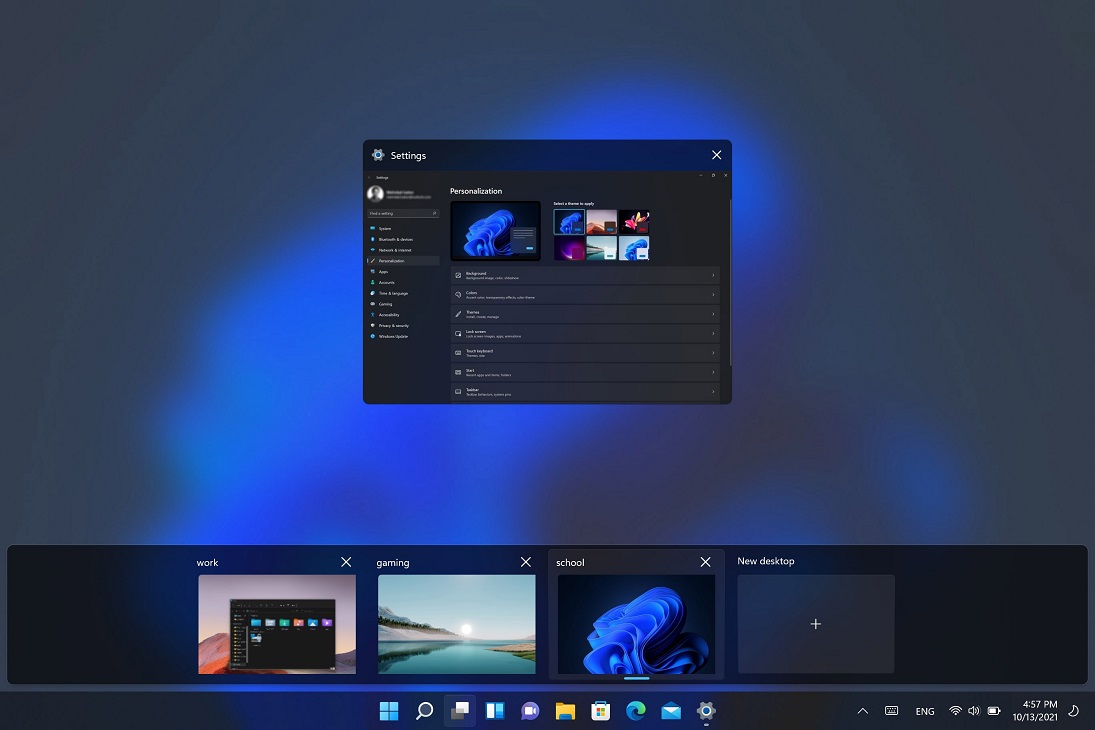Image resolution: width=1095 pixels, height=730 pixels.
Task: Launch the Teams Chat icon
Action: pos(530,711)
